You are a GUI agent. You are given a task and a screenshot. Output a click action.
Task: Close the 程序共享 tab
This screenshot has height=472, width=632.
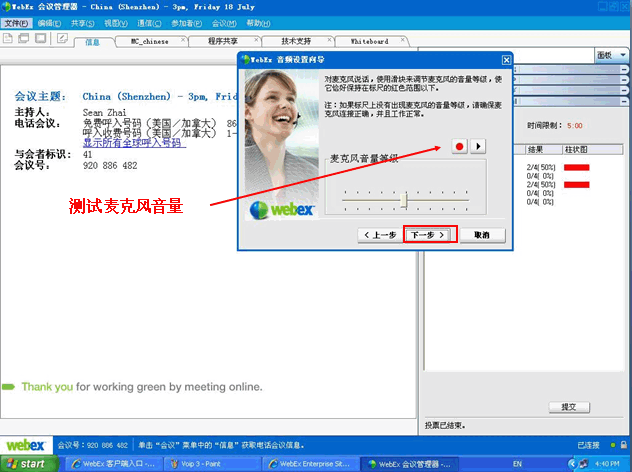[x=256, y=40]
